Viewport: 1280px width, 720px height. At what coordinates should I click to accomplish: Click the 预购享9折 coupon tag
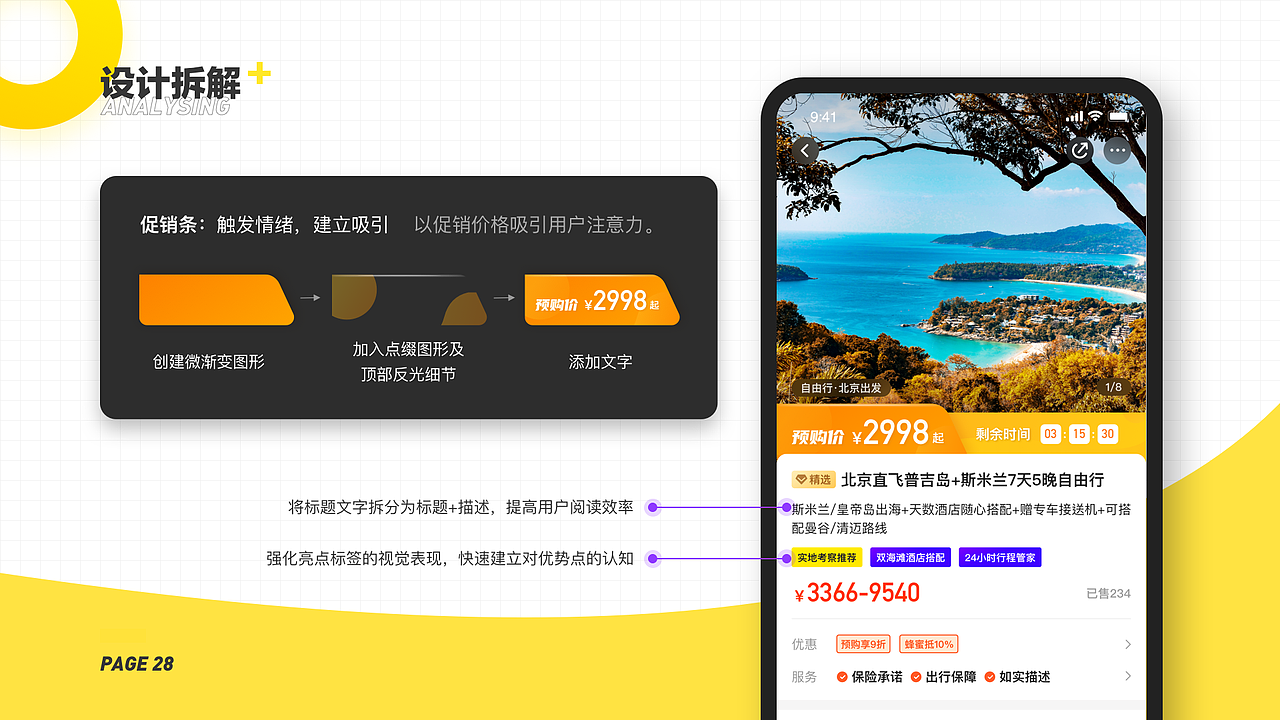[x=864, y=645]
